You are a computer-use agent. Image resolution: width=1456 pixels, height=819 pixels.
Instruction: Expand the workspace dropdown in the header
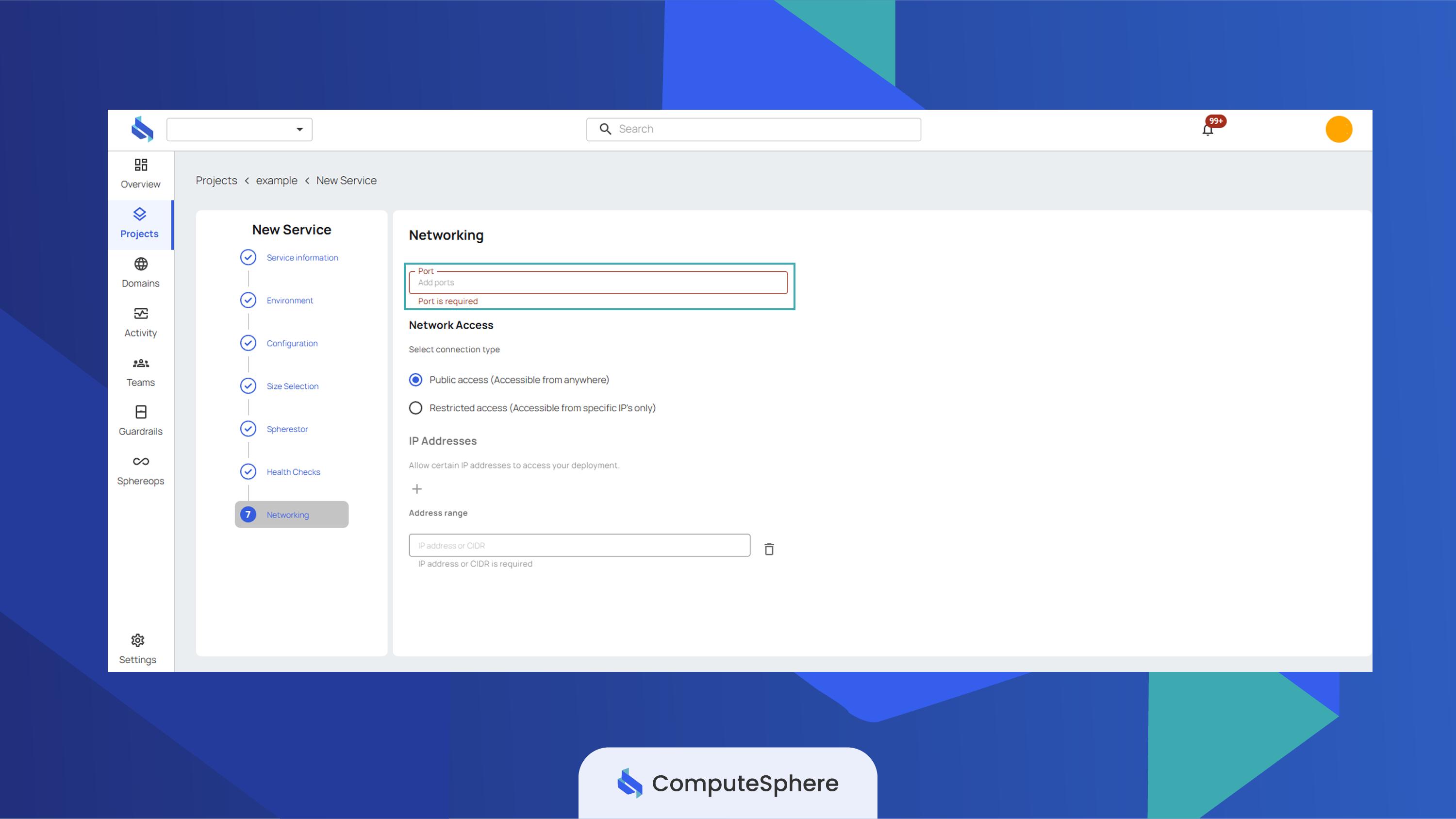click(x=240, y=130)
